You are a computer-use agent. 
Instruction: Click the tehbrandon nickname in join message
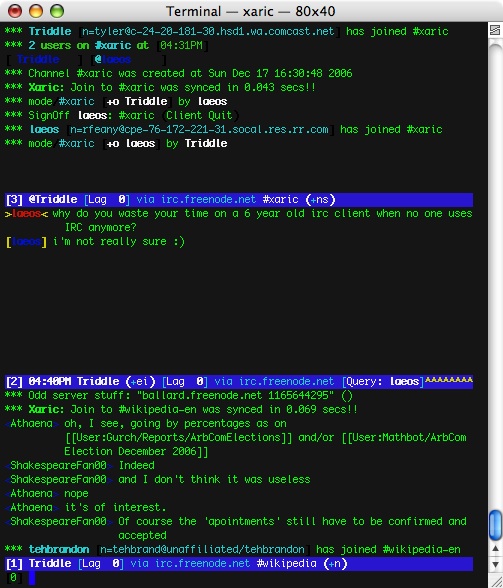pyautogui.click(x=59, y=549)
